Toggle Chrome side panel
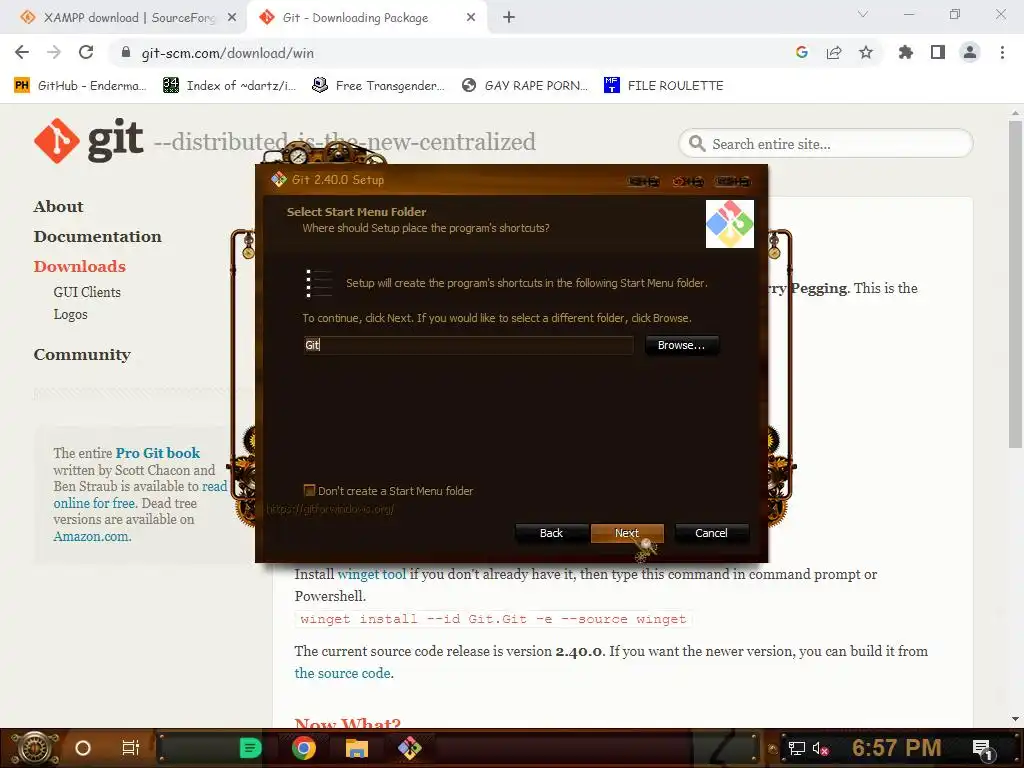 (938, 52)
